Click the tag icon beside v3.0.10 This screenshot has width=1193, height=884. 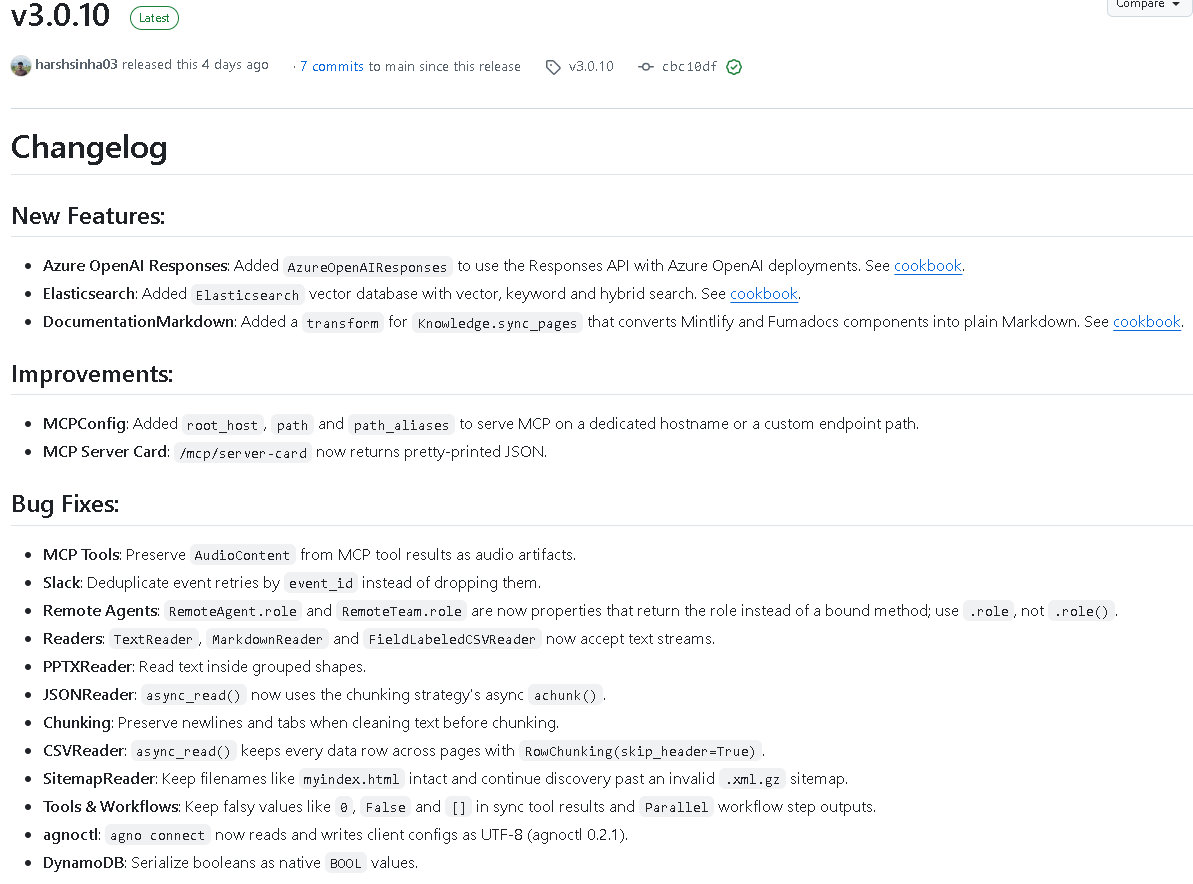click(x=553, y=67)
